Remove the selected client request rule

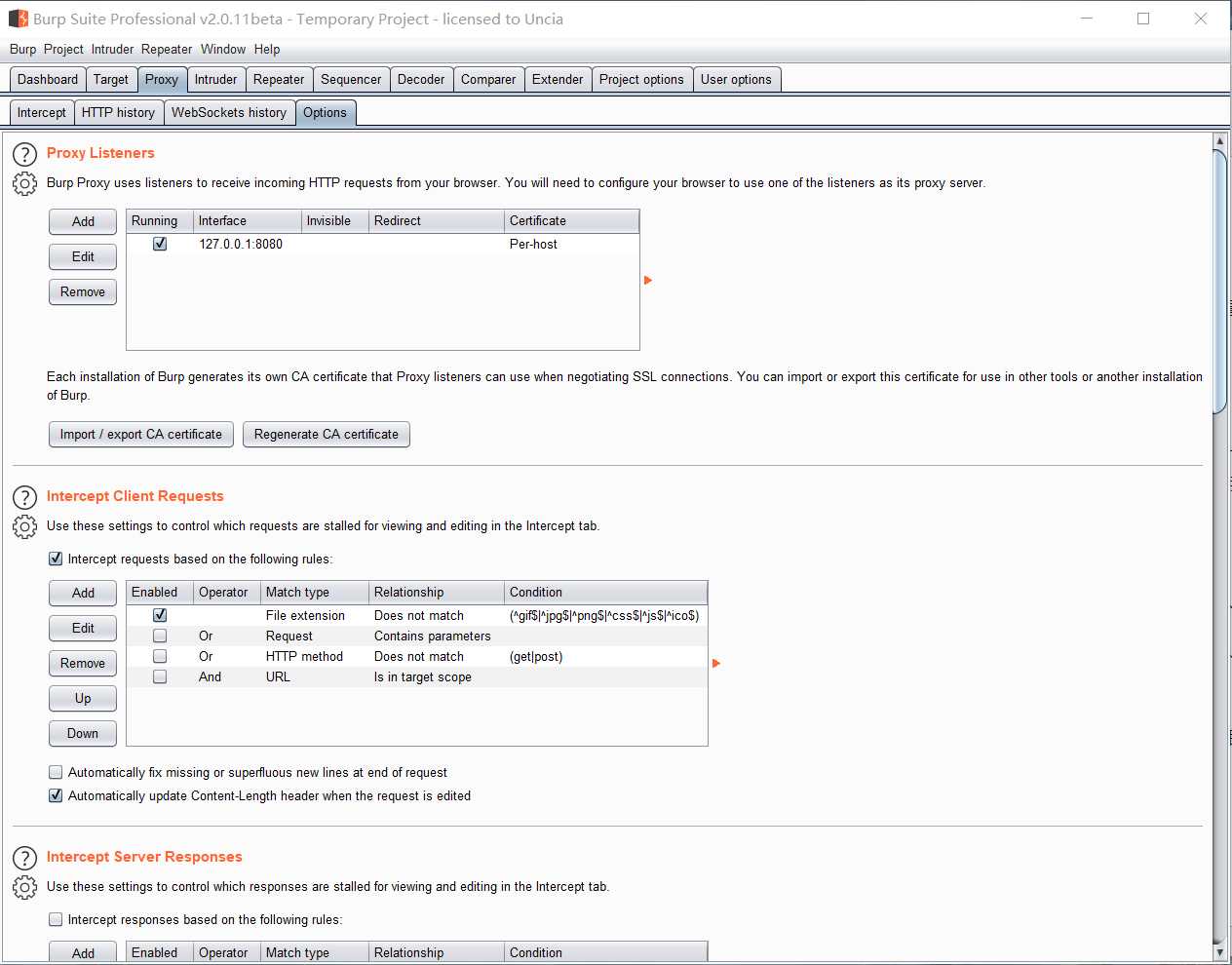coord(83,663)
